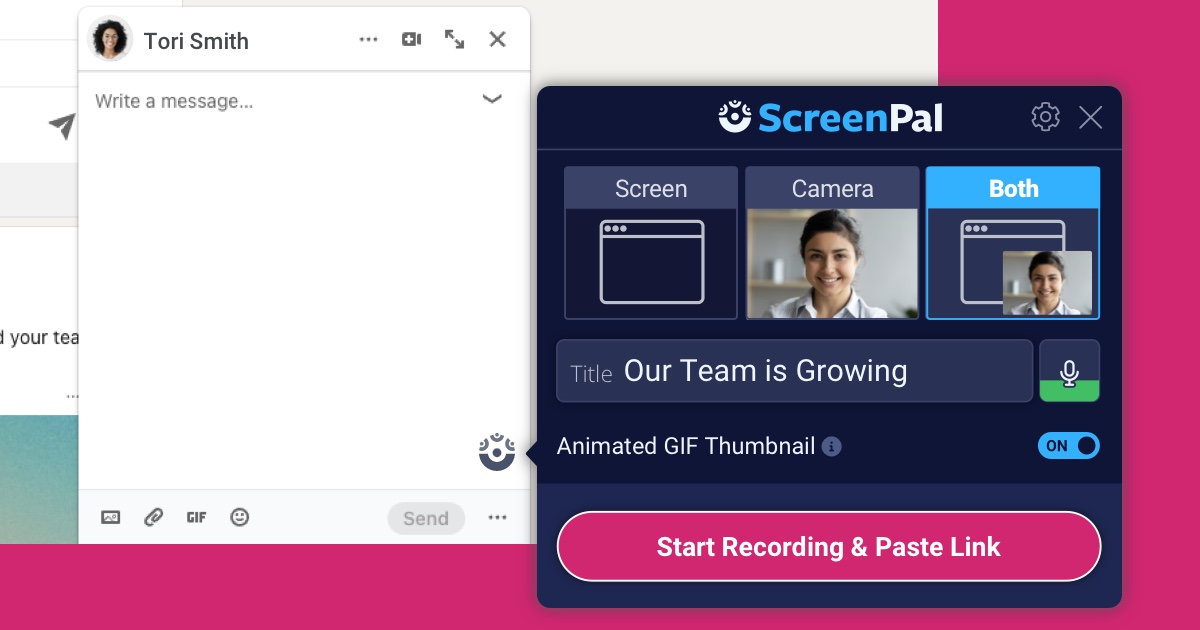Attach an image to the message
Viewport: 1200px width, 630px height.
click(x=111, y=517)
